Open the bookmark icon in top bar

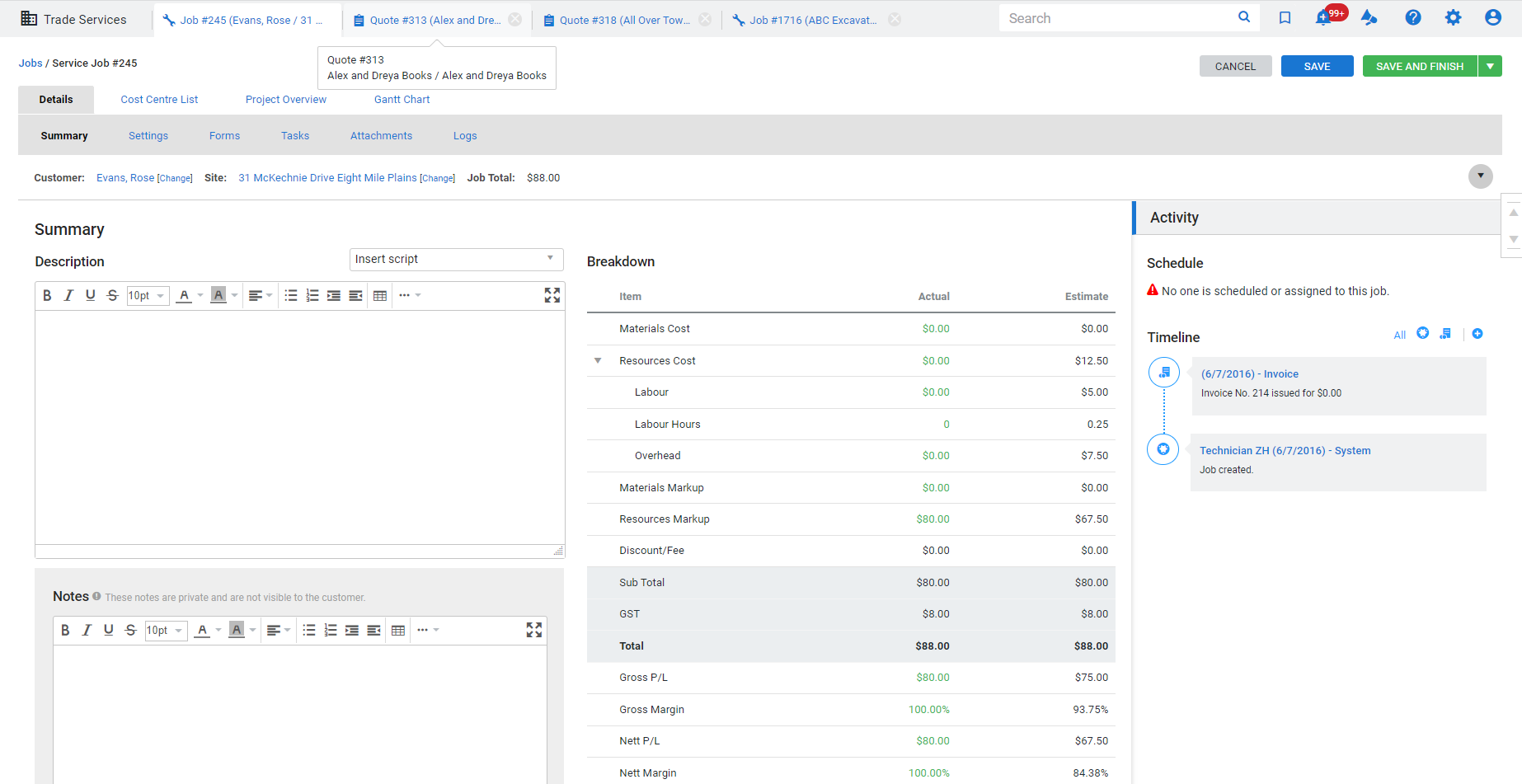(1285, 17)
